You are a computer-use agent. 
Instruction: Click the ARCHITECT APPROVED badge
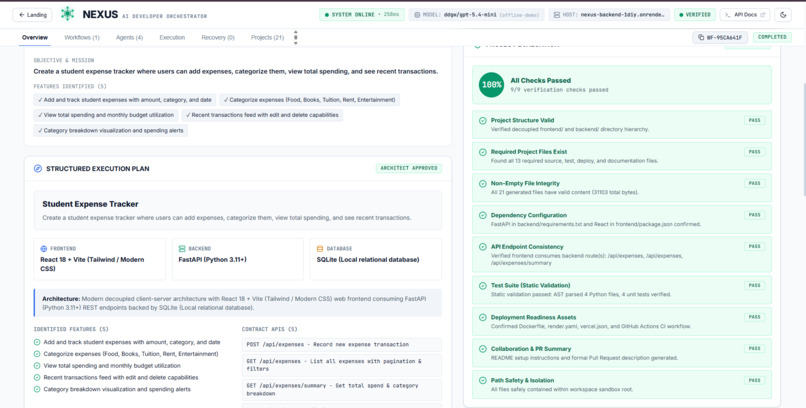pyautogui.click(x=409, y=168)
